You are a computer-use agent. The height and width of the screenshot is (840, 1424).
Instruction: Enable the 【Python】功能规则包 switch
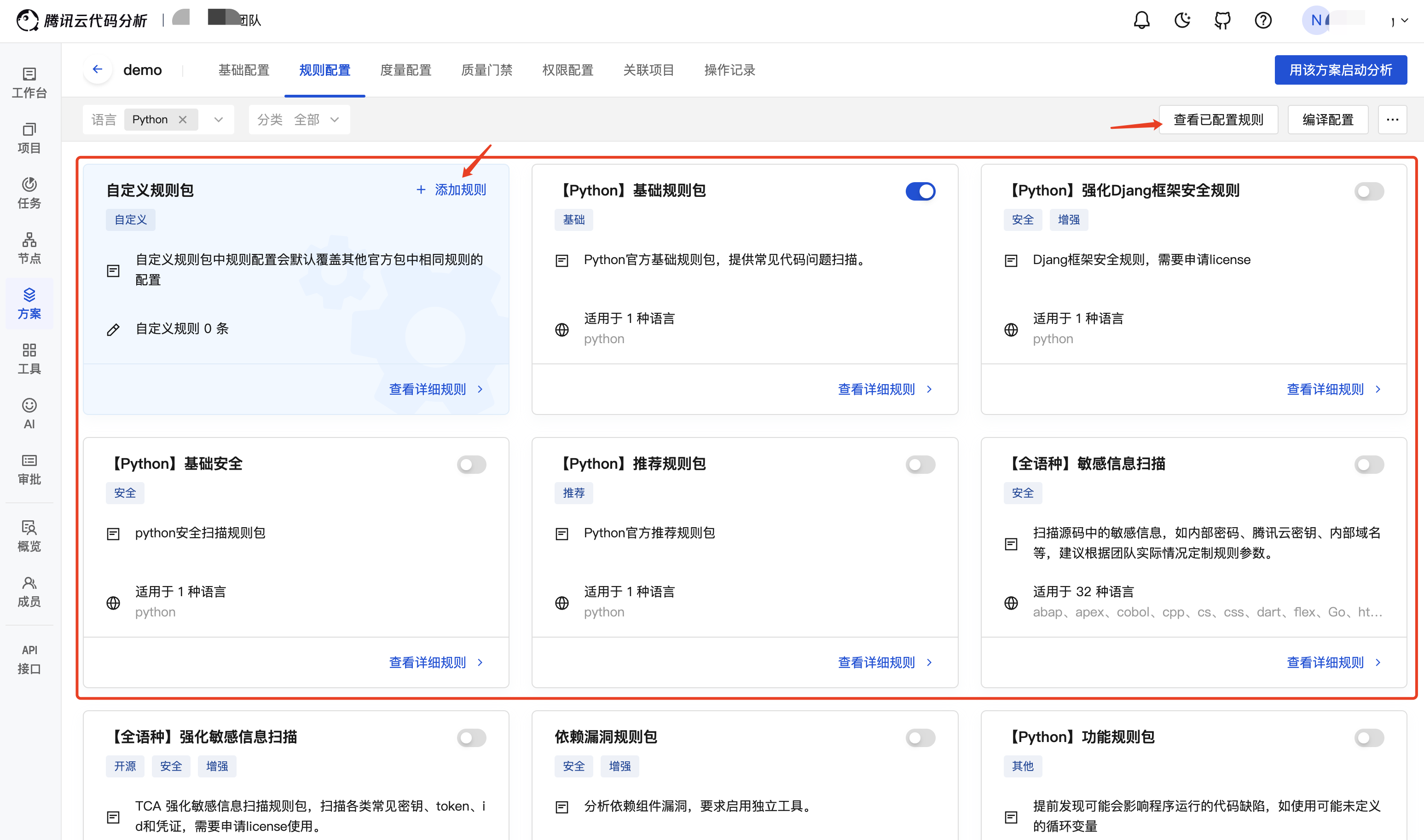pos(1368,737)
